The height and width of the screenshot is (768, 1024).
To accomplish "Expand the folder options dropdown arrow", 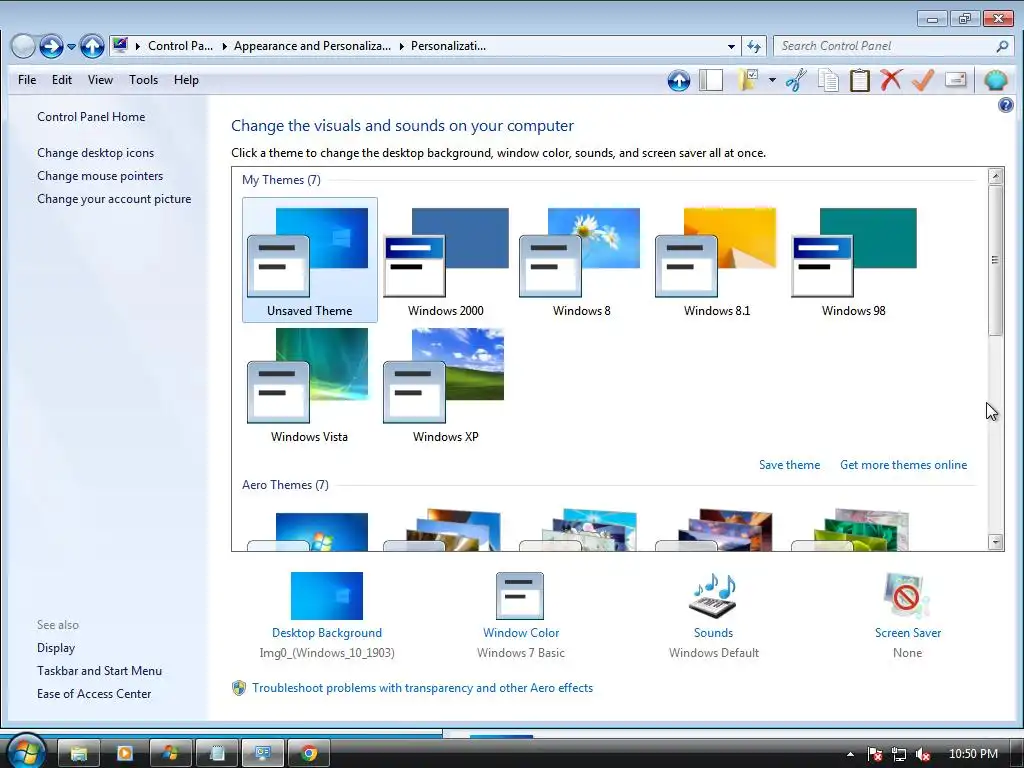I will [x=772, y=80].
